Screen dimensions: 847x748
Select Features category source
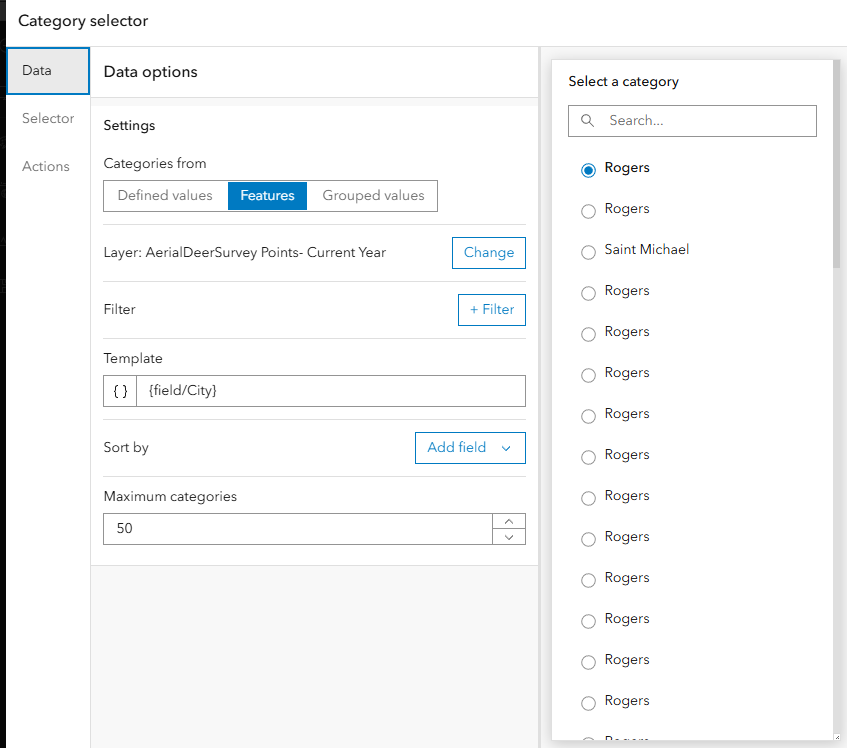pos(267,196)
